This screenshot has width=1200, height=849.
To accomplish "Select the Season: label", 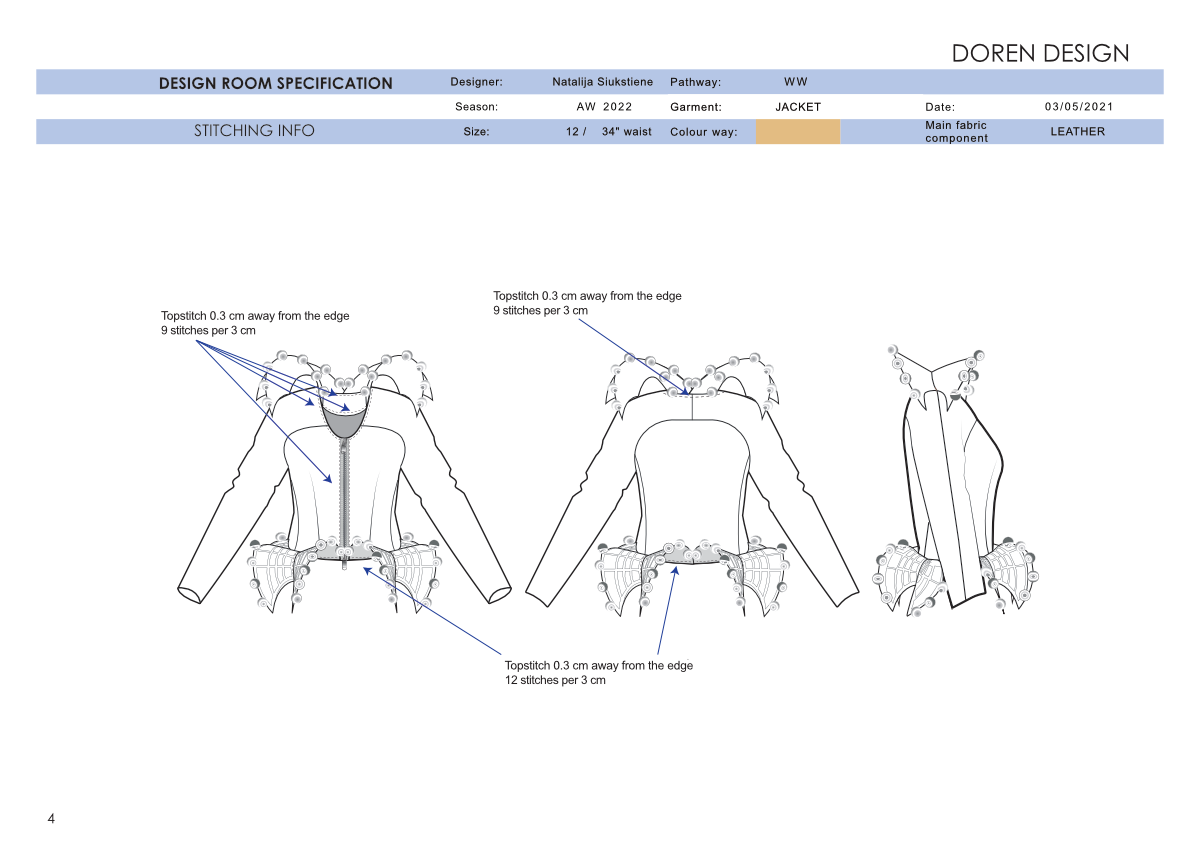I will pos(476,107).
